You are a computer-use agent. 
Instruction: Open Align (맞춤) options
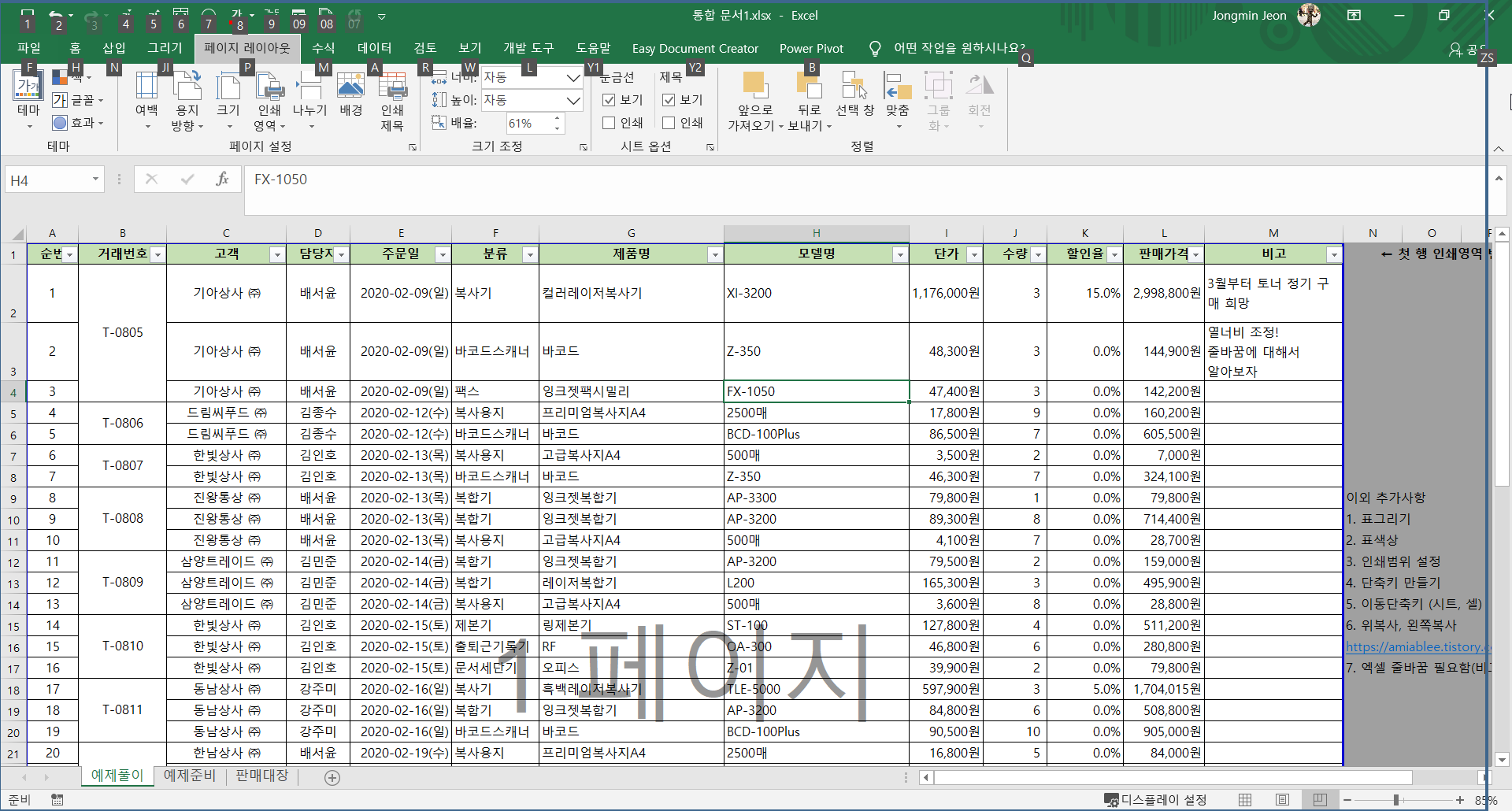[898, 100]
